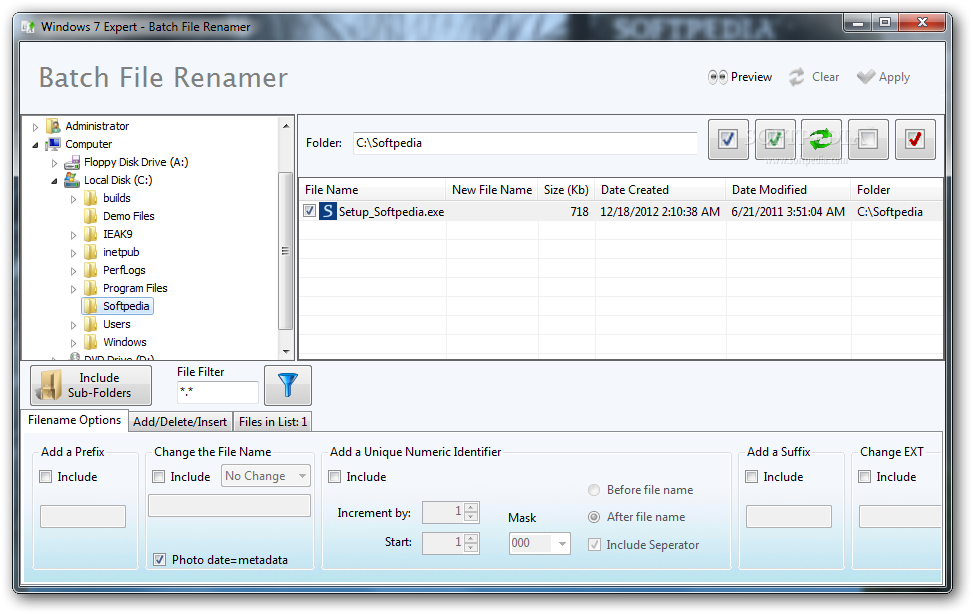The width and height of the screenshot is (973, 614).
Task: Click the blue checkmark select button
Action: tap(728, 140)
